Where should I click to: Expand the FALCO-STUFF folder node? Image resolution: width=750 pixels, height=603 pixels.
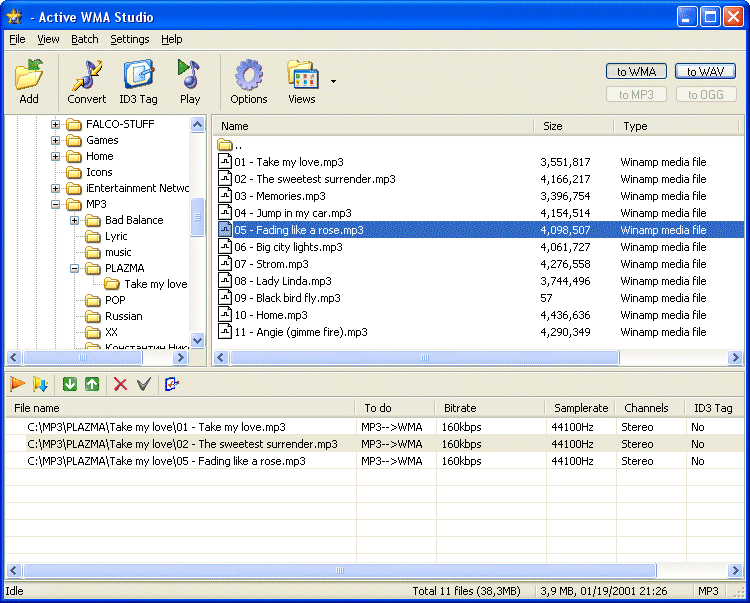tap(55, 124)
